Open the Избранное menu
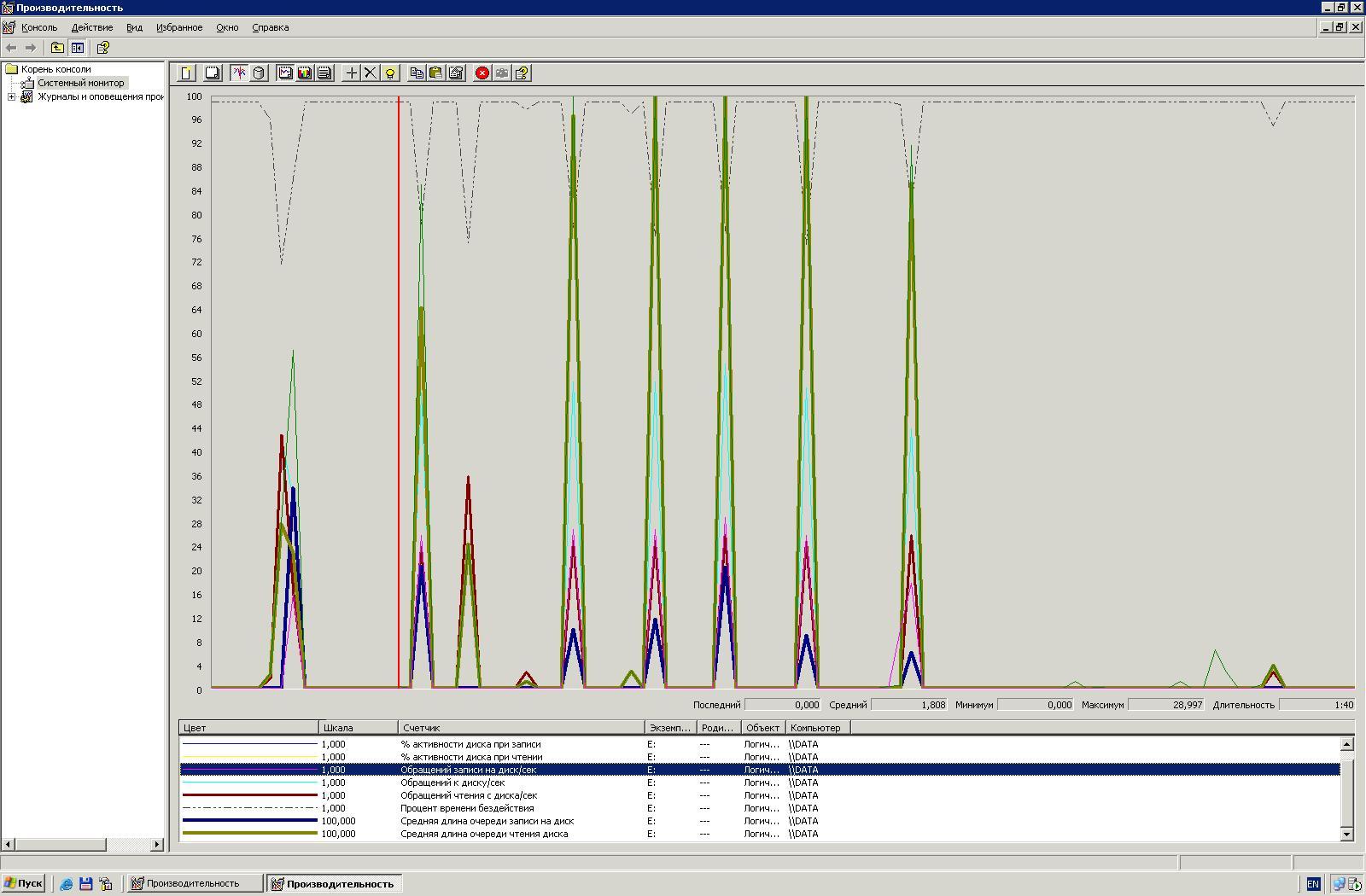Screen dimensions: 1366x896 [x=179, y=27]
